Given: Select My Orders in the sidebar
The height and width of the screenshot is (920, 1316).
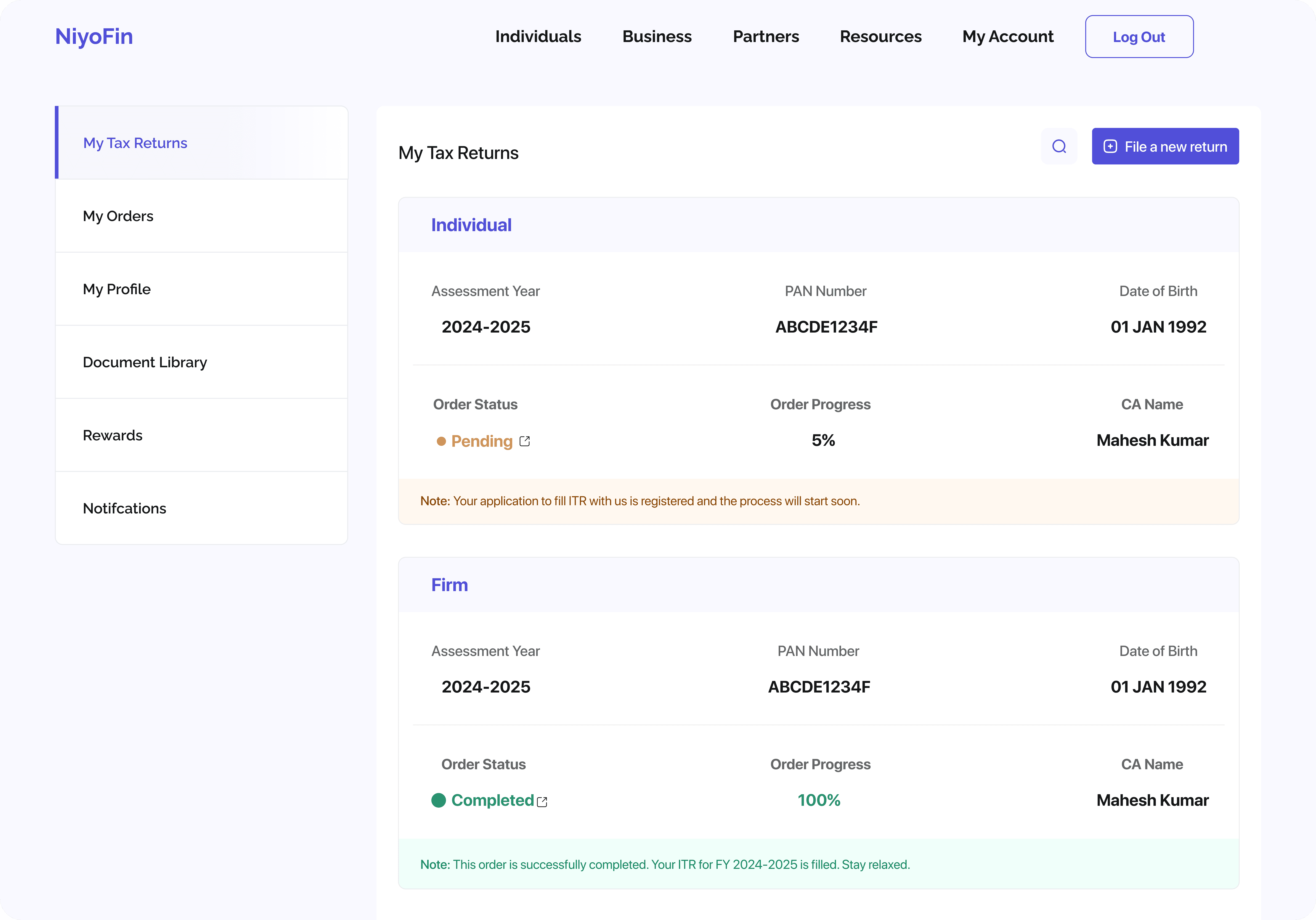Looking at the screenshot, I should pyautogui.click(x=118, y=216).
